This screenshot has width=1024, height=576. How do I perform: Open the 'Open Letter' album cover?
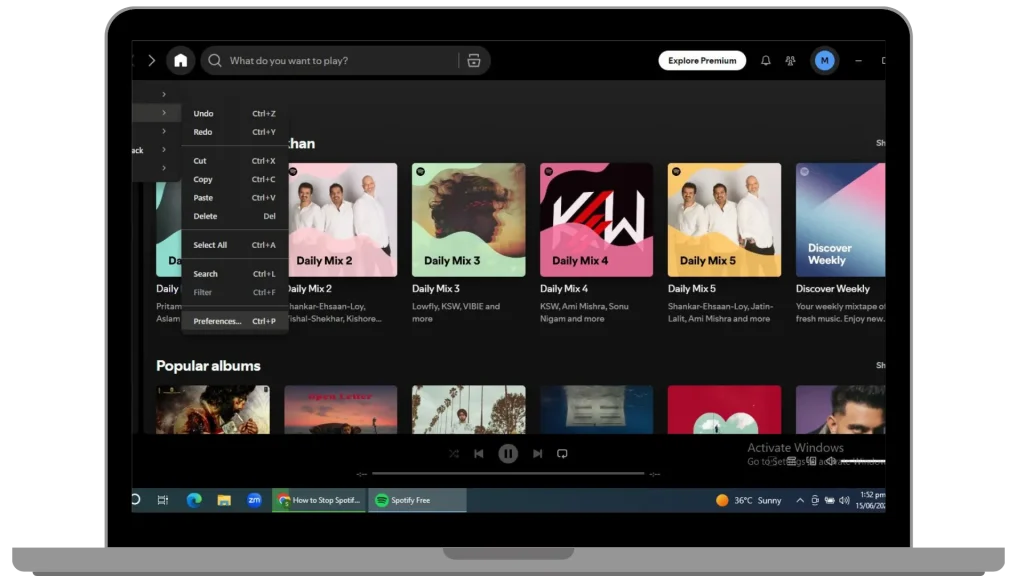click(x=340, y=409)
